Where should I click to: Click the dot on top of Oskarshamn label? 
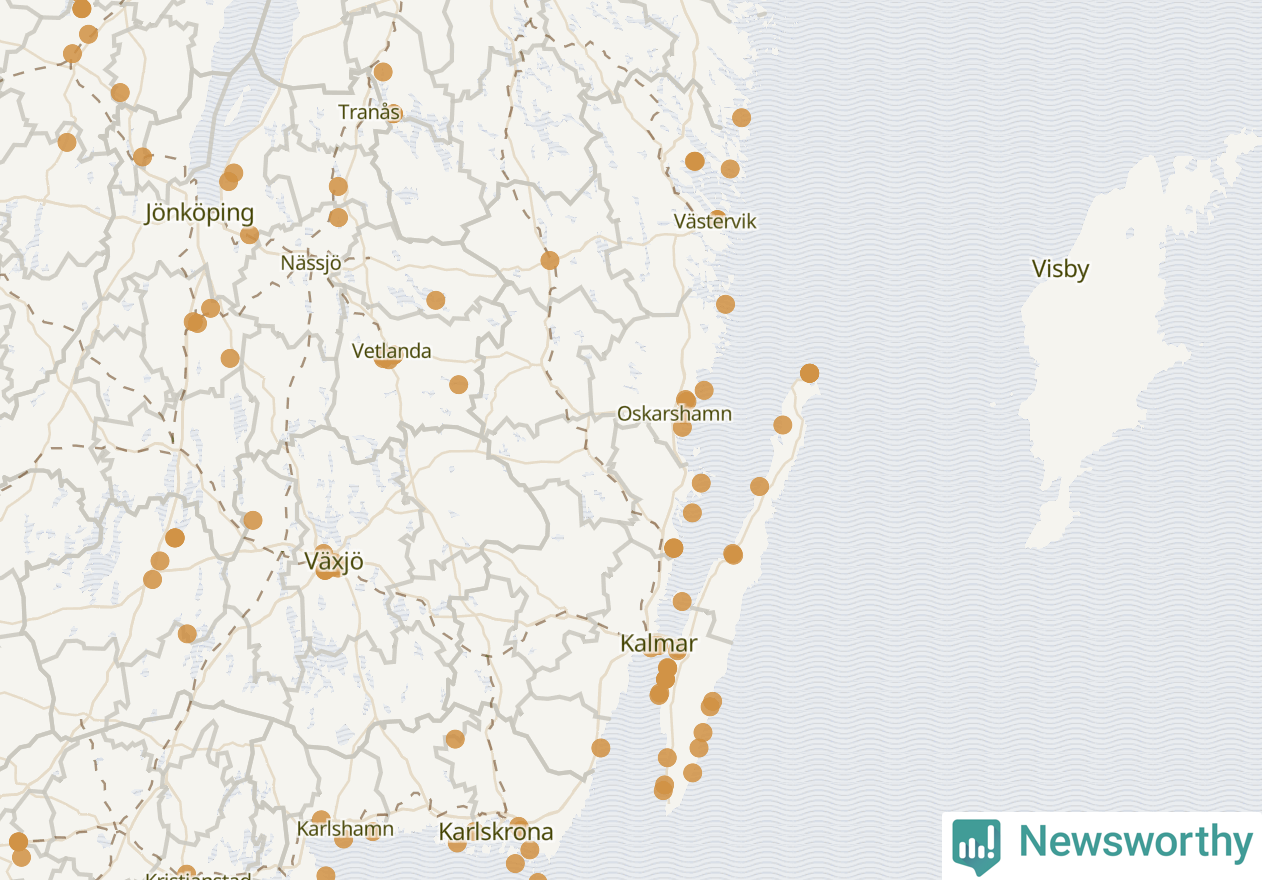pos(685,400)
